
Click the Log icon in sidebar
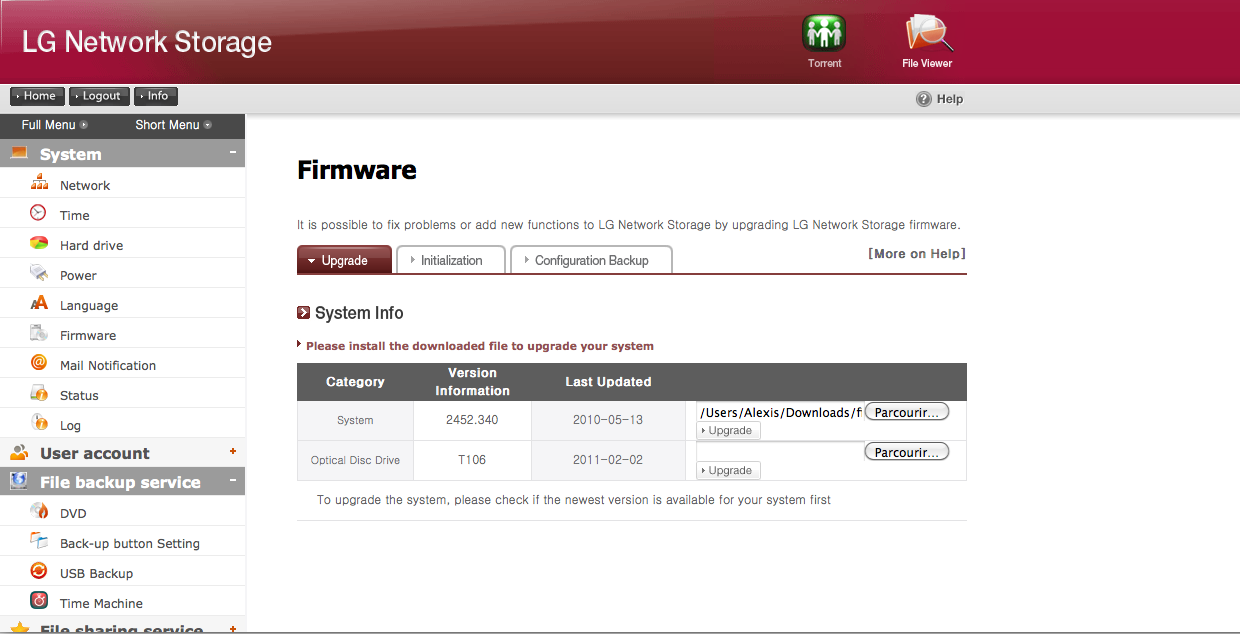[39, 423]
